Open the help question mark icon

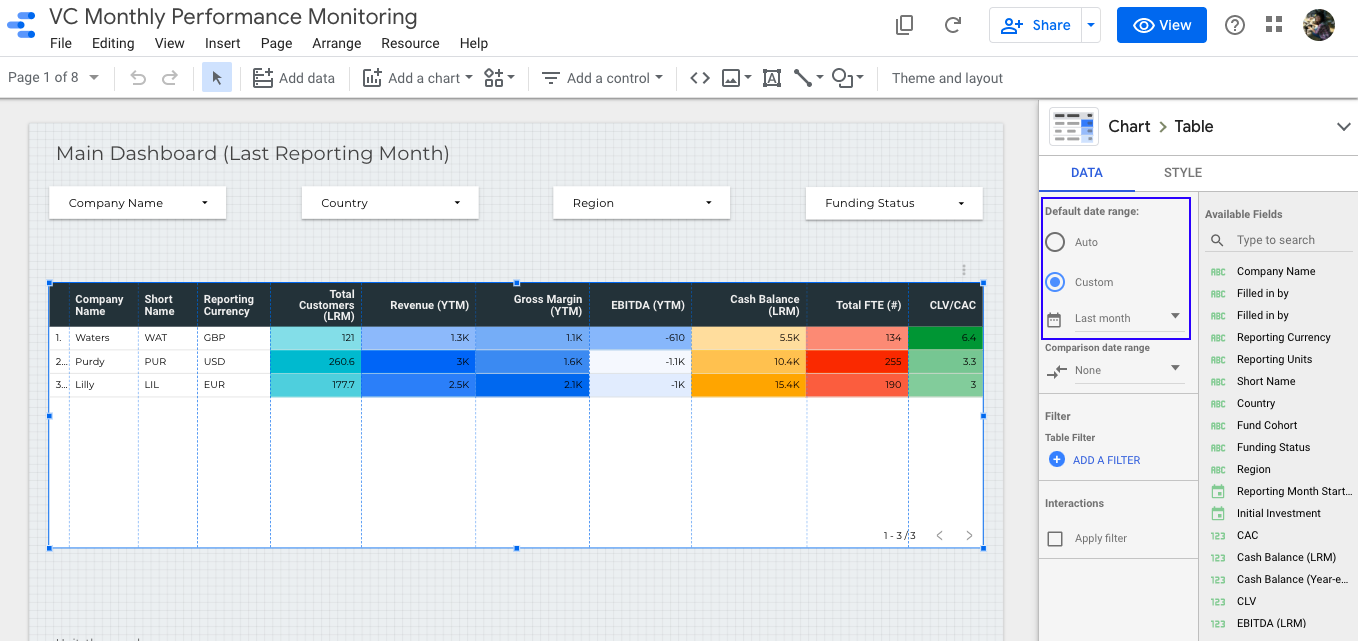1235,25
